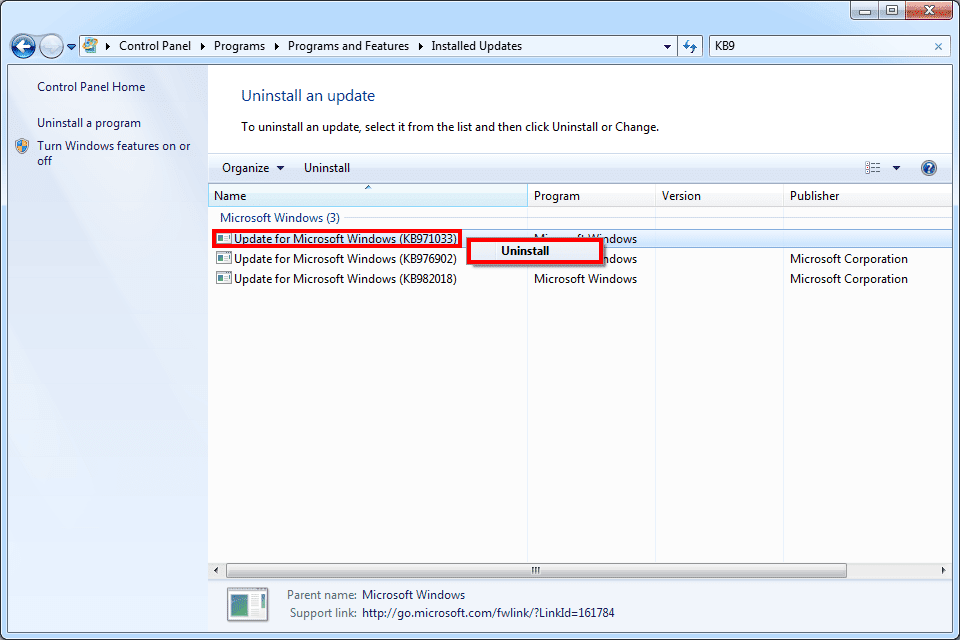Click the change view icon

click(872, 168)
